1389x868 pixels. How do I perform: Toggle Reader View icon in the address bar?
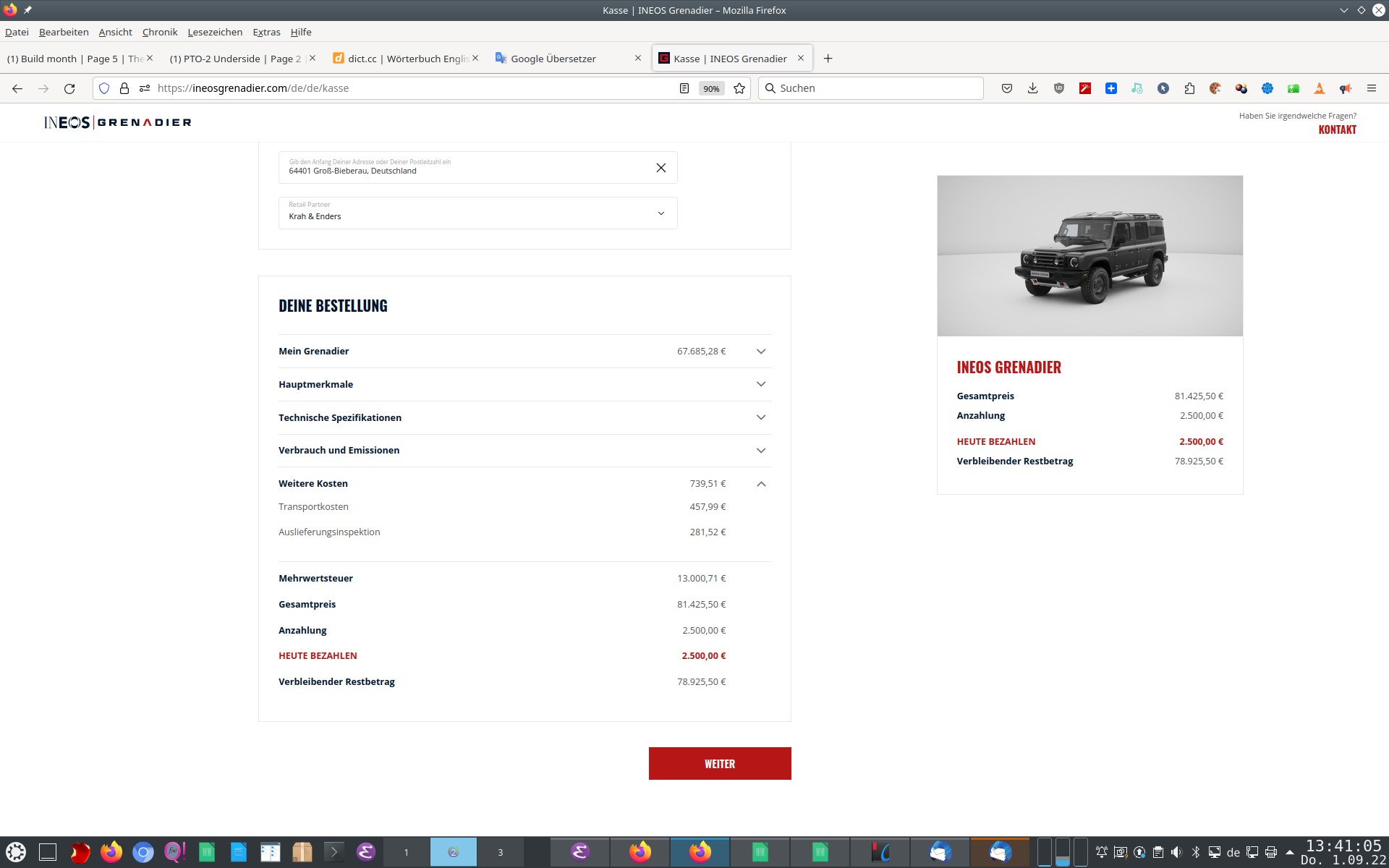pos(684,88)
